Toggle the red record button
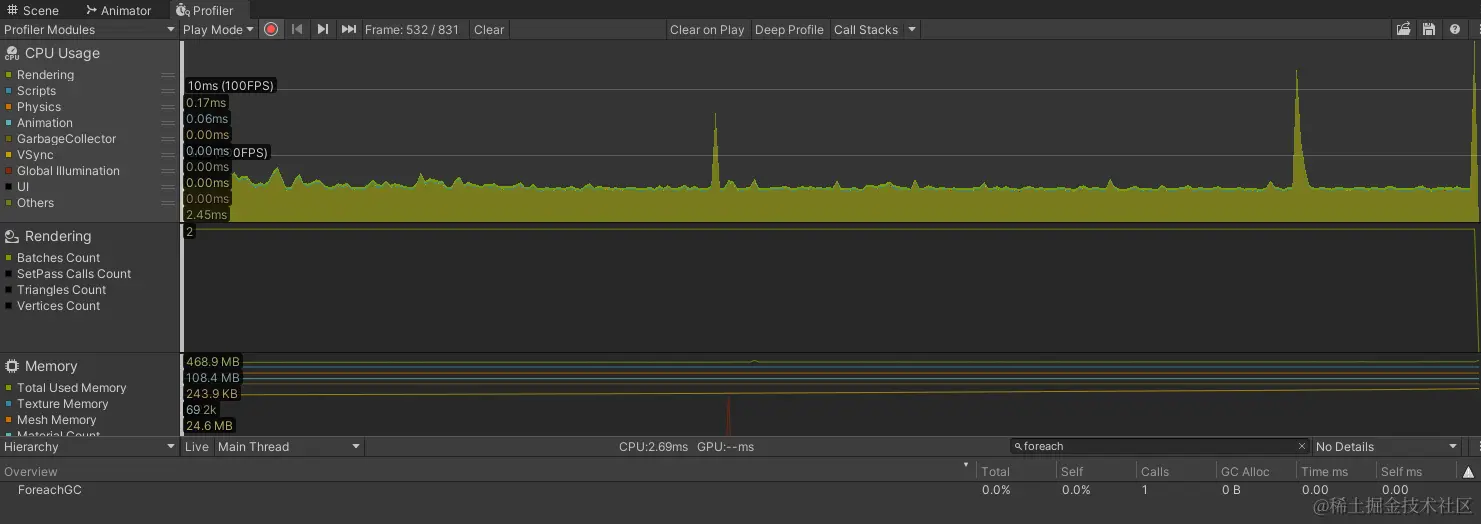The image size is (1481, 524). (x=270, y=29)
